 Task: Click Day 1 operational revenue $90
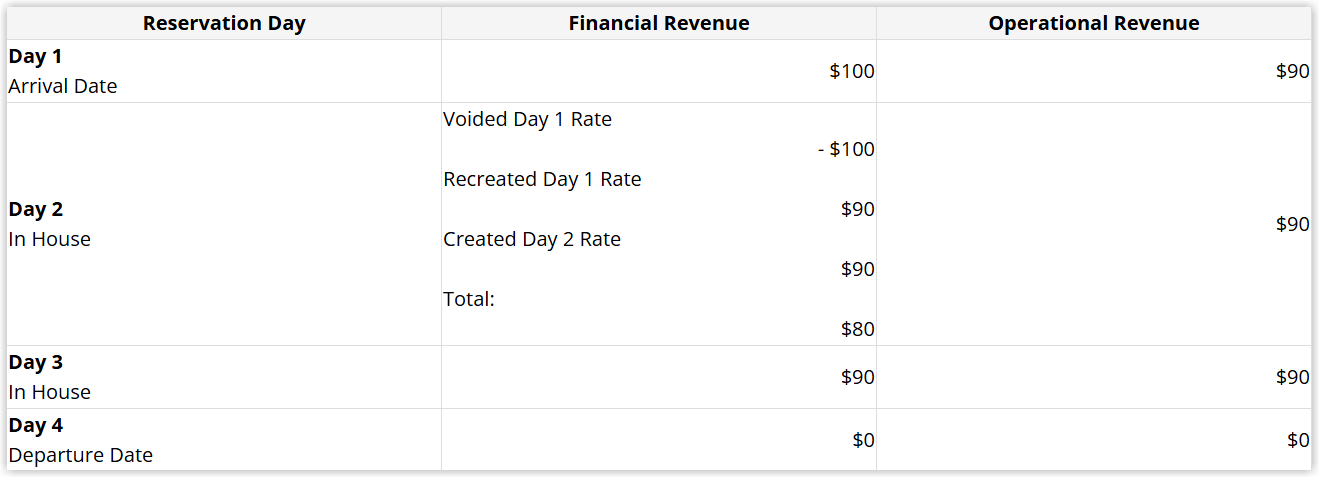pyautogui.click(x=1292, y=71)
